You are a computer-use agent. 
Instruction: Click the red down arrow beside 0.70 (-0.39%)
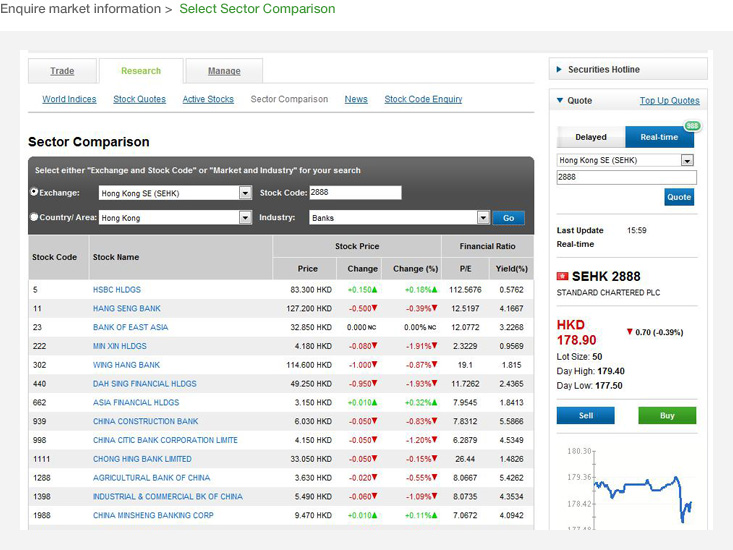click(630, 332)
